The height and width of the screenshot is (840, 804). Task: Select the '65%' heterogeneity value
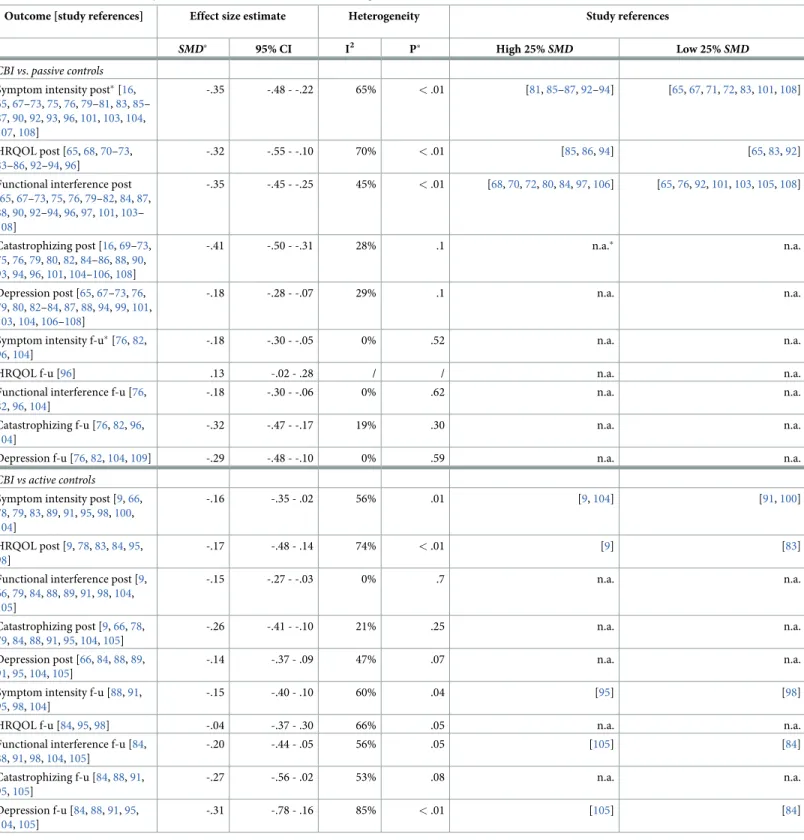coord(366,89)
